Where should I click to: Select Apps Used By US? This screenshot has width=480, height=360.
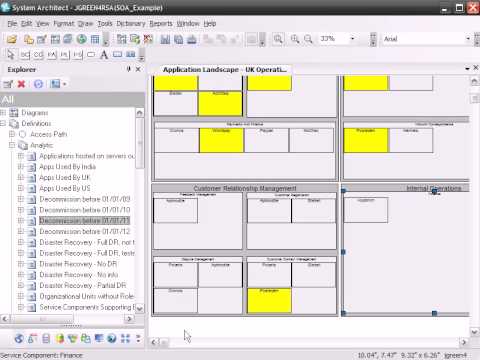point(65,188)
